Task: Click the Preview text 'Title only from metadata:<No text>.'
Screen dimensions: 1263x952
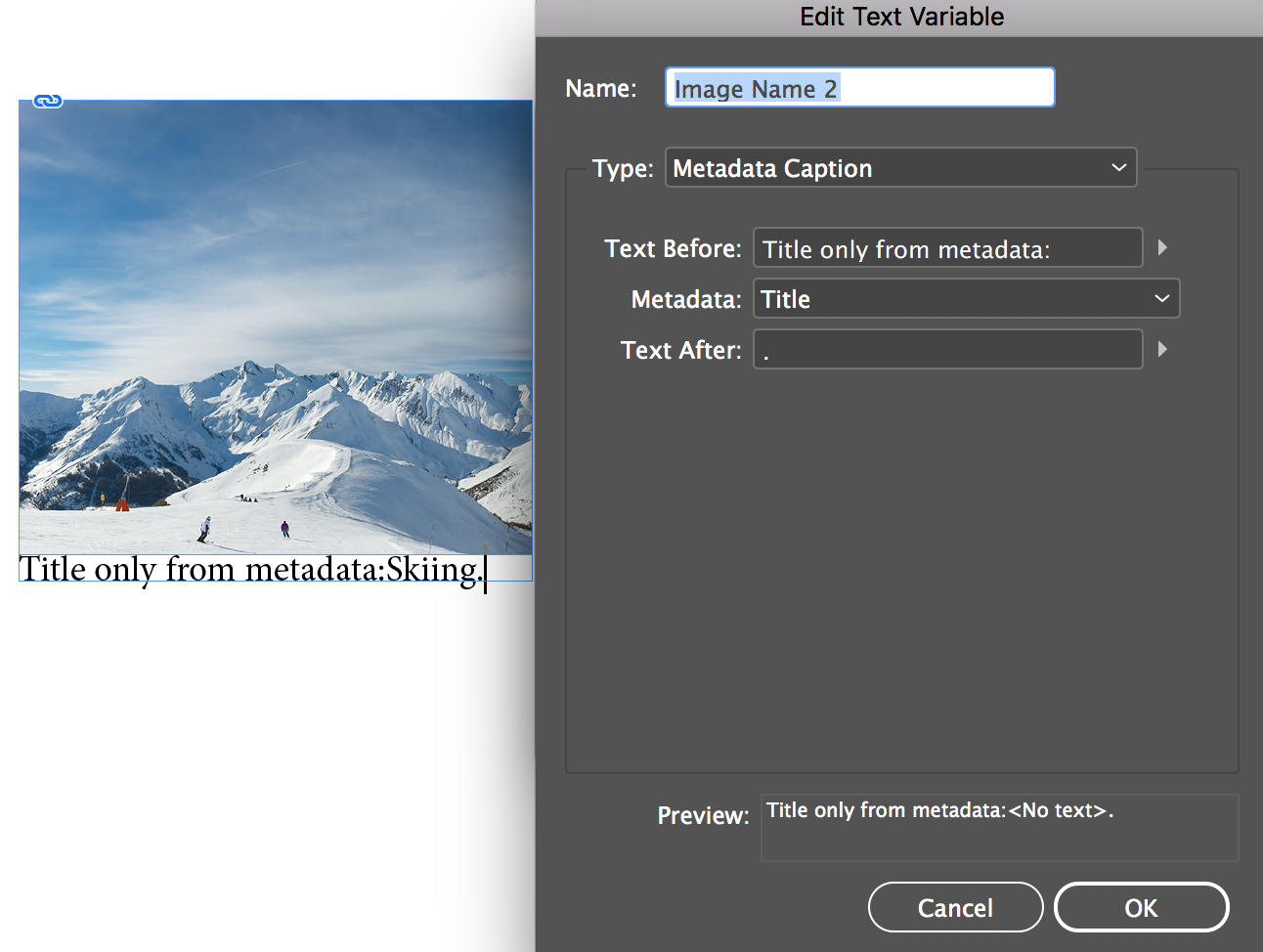Action: pyautogui.click(x=939, y=810)
